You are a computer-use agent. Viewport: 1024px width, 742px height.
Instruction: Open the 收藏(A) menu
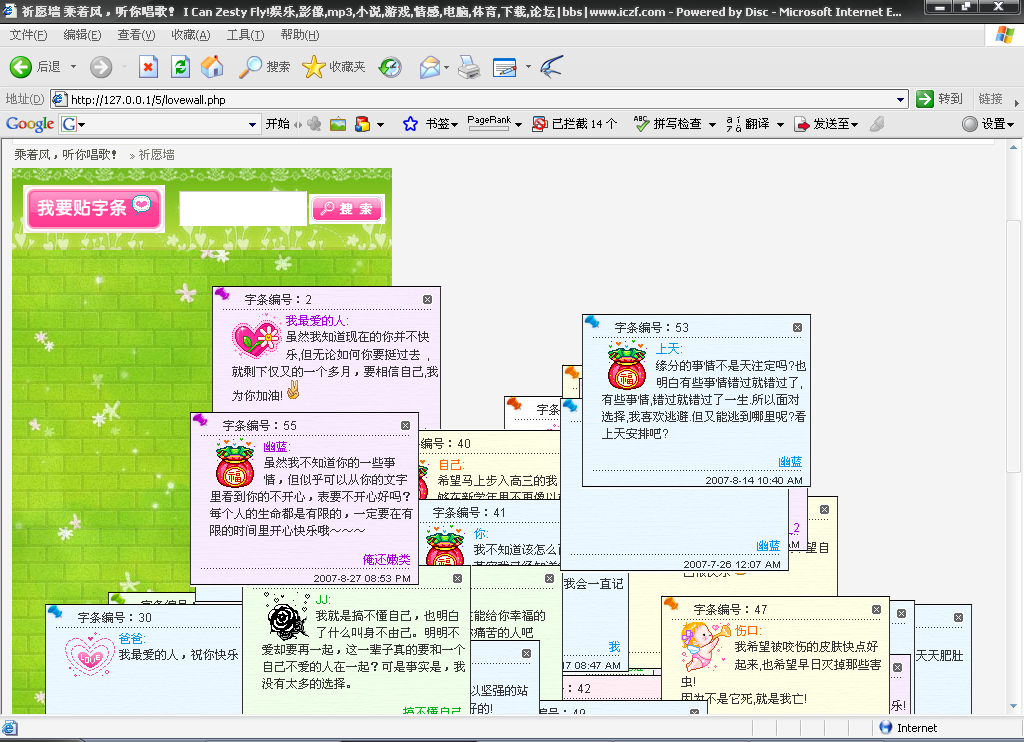pyautogui.click(x=191, y=35)
